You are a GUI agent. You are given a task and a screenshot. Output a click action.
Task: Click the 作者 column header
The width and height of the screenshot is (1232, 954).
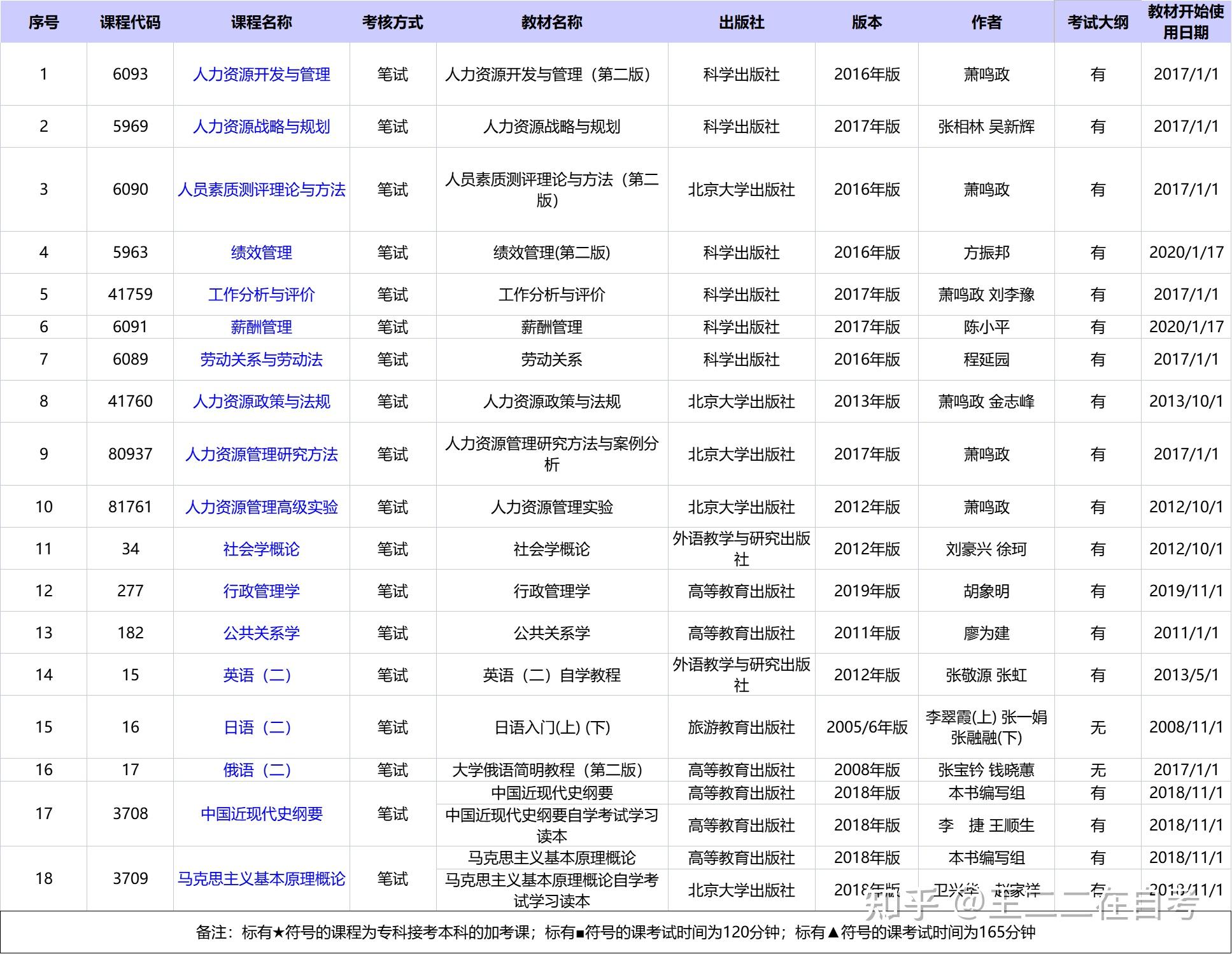[986, 22]
